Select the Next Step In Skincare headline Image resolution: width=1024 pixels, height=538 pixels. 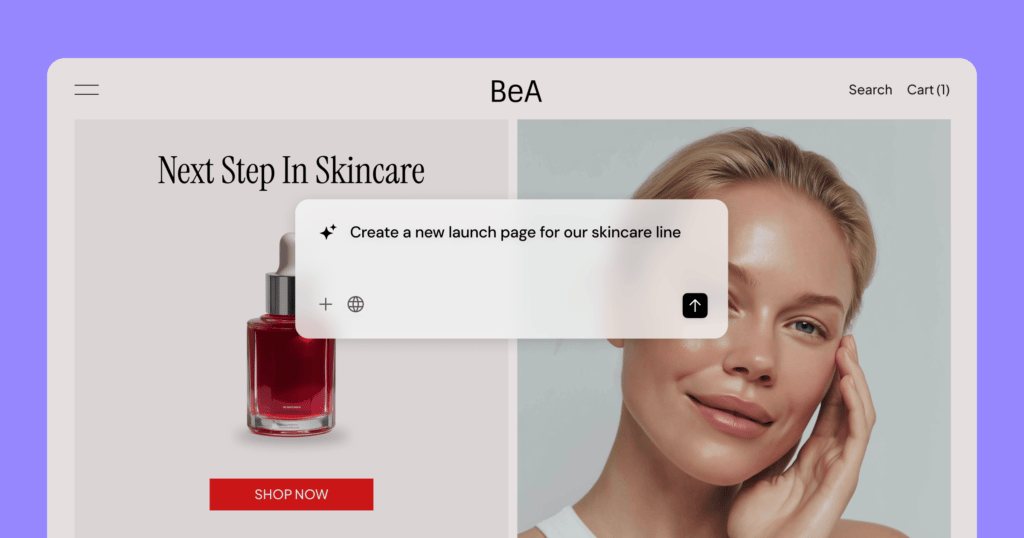[291, 170]
